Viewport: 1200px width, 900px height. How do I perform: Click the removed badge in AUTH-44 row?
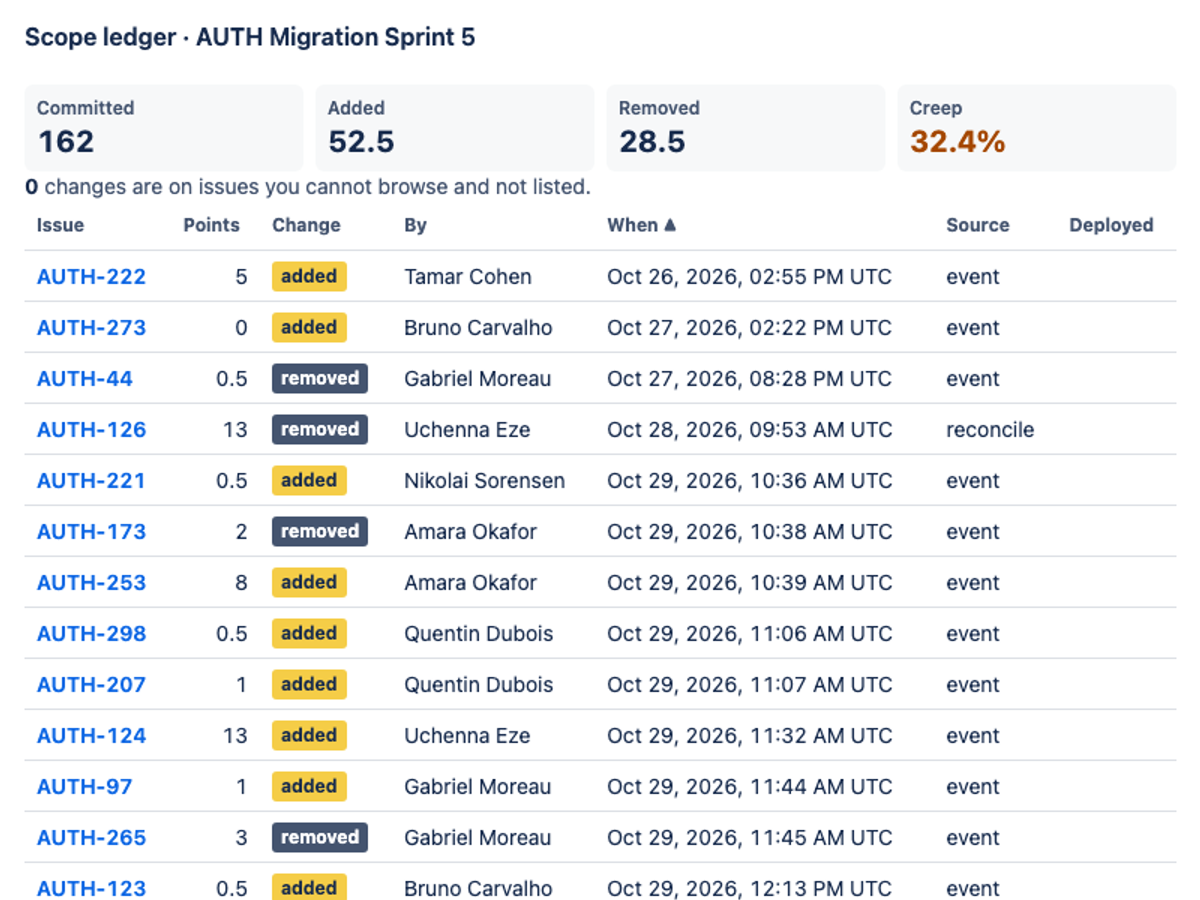point(320,378)
